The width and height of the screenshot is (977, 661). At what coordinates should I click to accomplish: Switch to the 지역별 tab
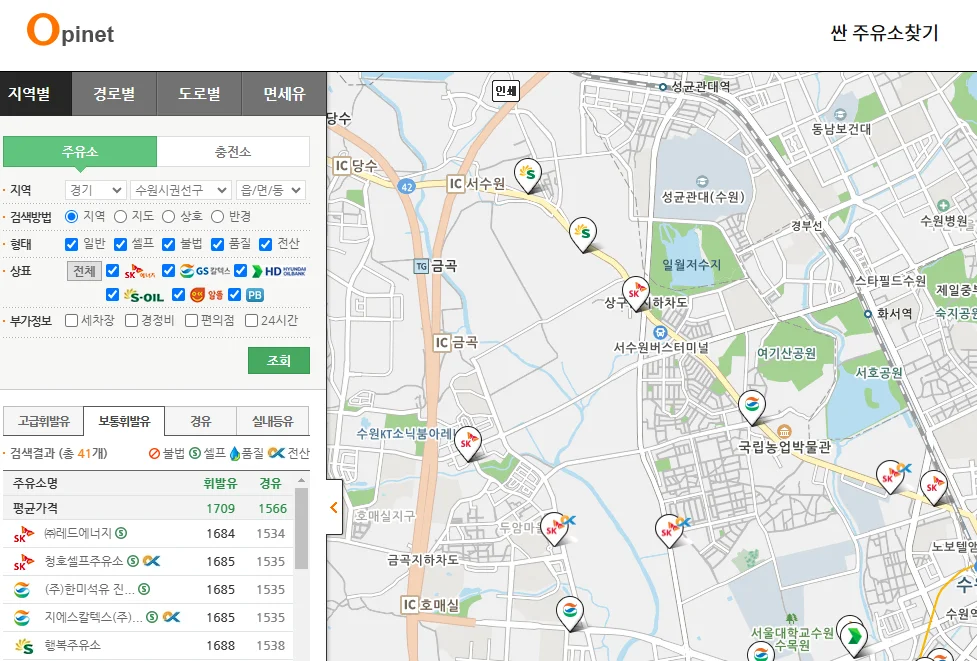[x=36, y=93]
